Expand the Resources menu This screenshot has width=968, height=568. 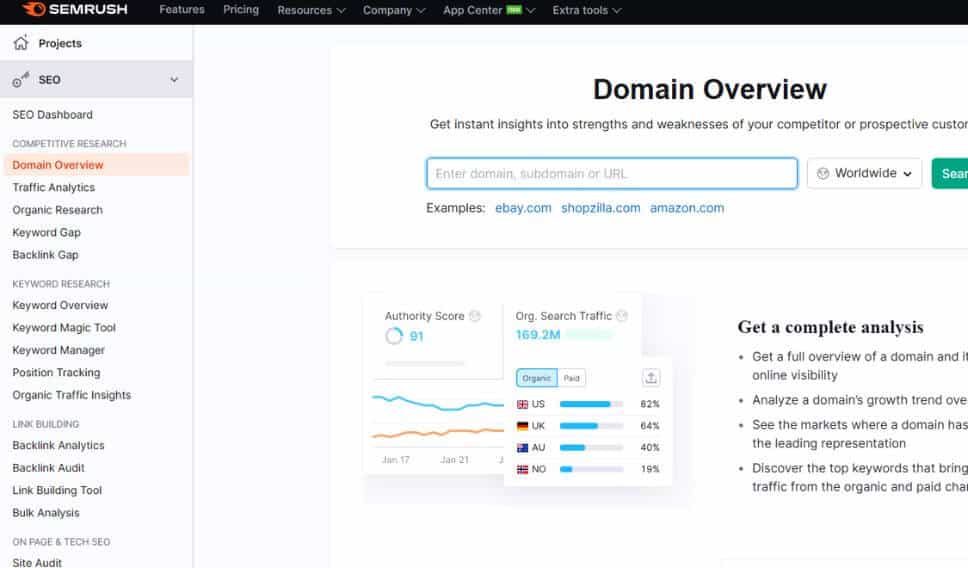pyautogui.click(x=311, y=10)
